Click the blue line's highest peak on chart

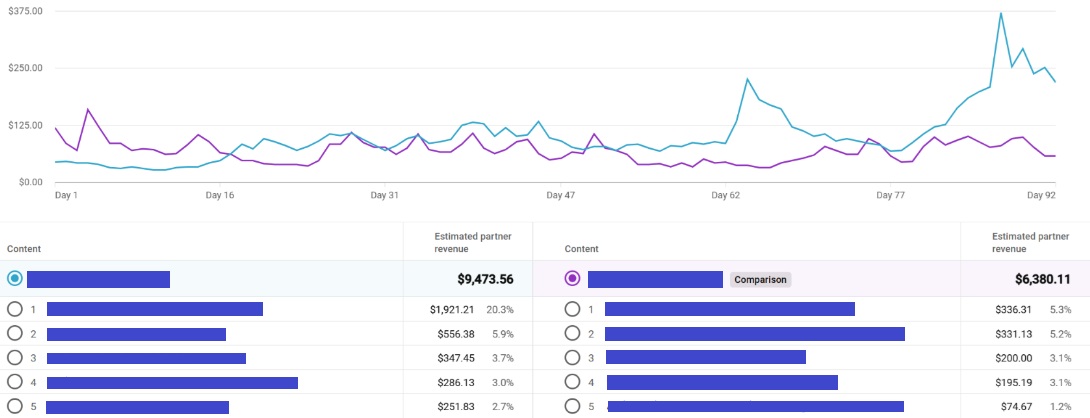pos(1001,13)
